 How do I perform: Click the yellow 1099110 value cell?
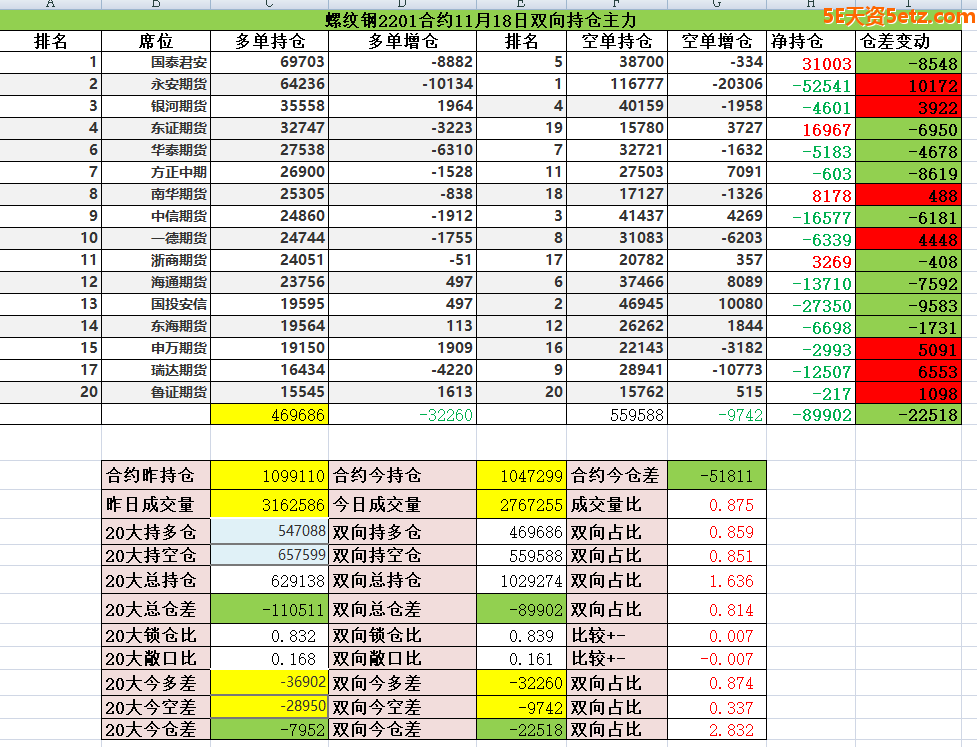pos(269,476)
